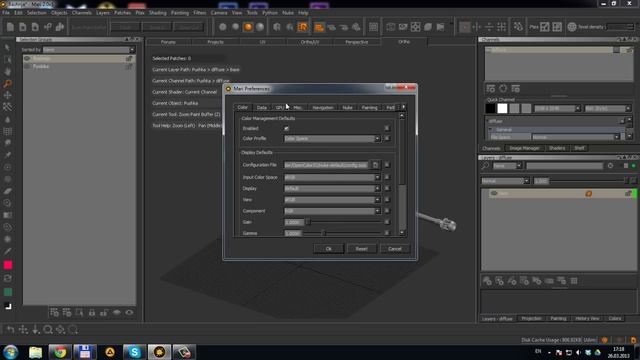The height and width of the screenshot is (360, 640).
Task: Open the Shading menu
Action: coord(158,13)
